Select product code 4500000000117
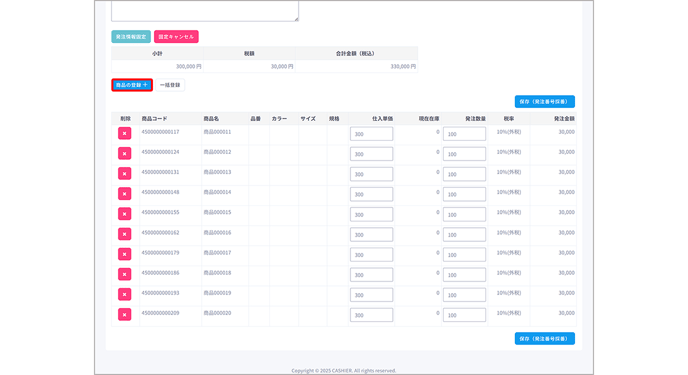This screenshot has width=688, height=375. [160, 132]
